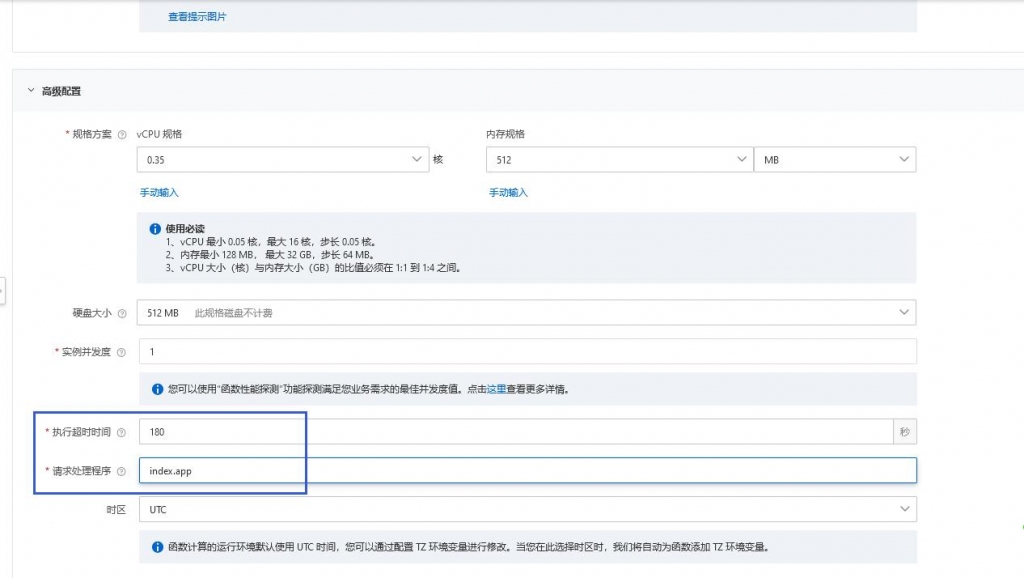
Task: Collapse the 高级配置 section
Action: (31, 91)
